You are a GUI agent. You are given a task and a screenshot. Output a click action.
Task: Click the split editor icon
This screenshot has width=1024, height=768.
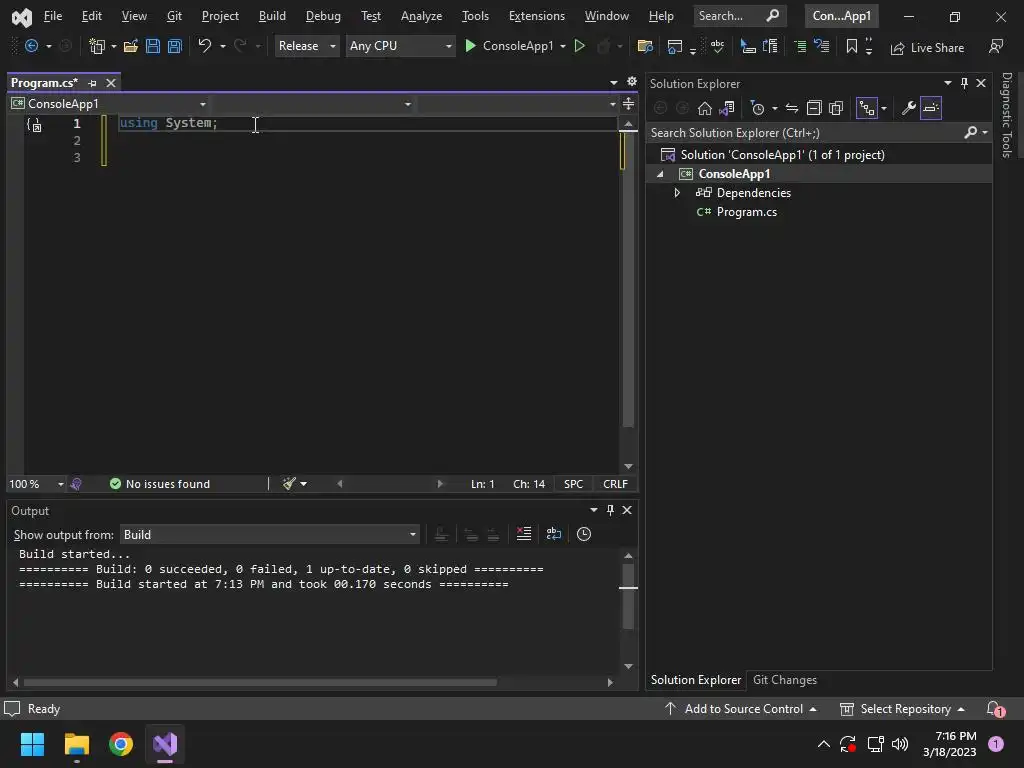(628, 103)
